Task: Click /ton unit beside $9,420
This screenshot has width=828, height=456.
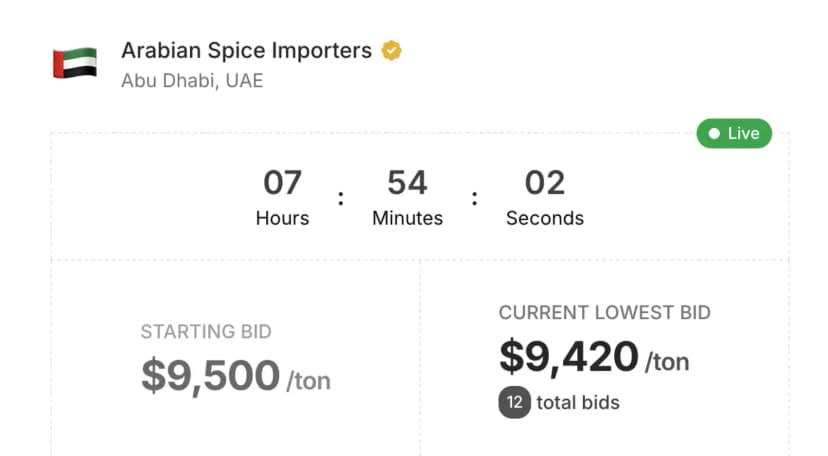Action: [667, 362]
